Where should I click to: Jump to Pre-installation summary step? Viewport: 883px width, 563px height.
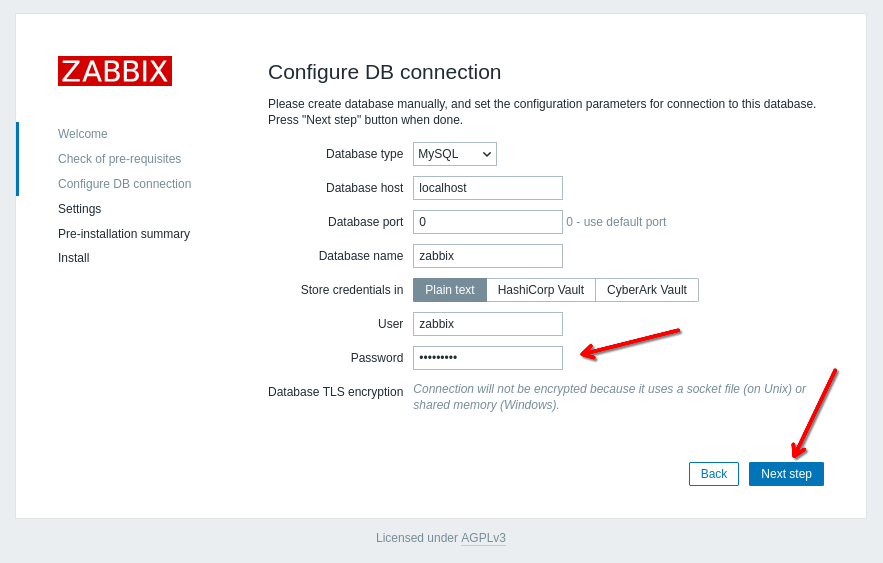123,234
